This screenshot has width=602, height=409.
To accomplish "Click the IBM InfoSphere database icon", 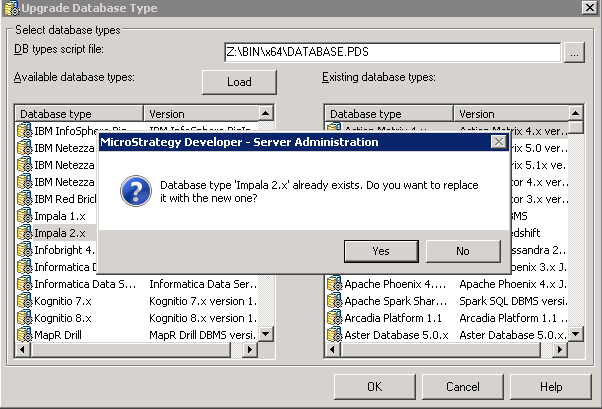I will tap(25, 131).
